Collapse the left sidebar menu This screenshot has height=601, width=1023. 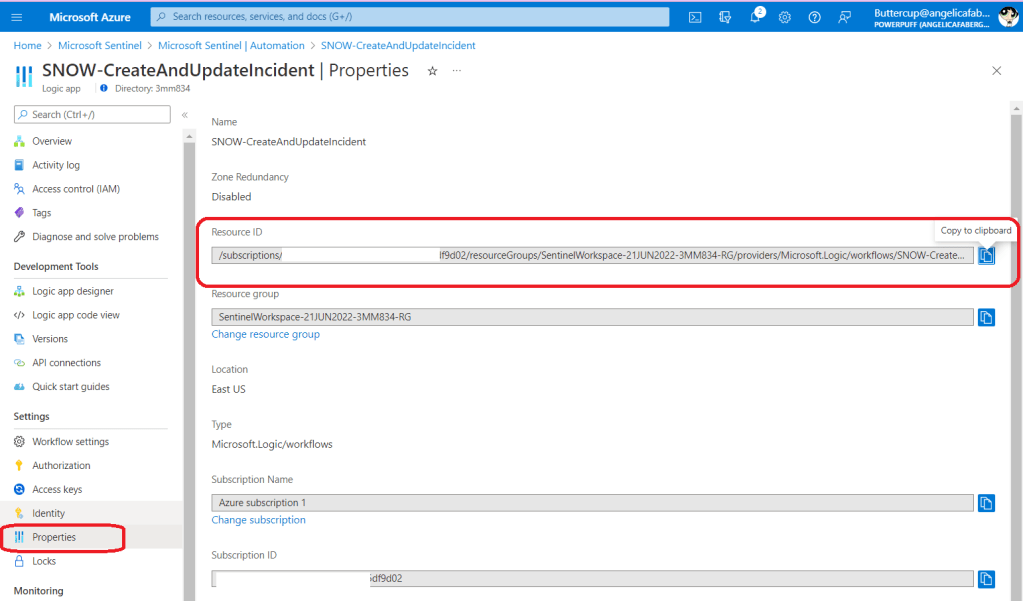coord(184,115)
